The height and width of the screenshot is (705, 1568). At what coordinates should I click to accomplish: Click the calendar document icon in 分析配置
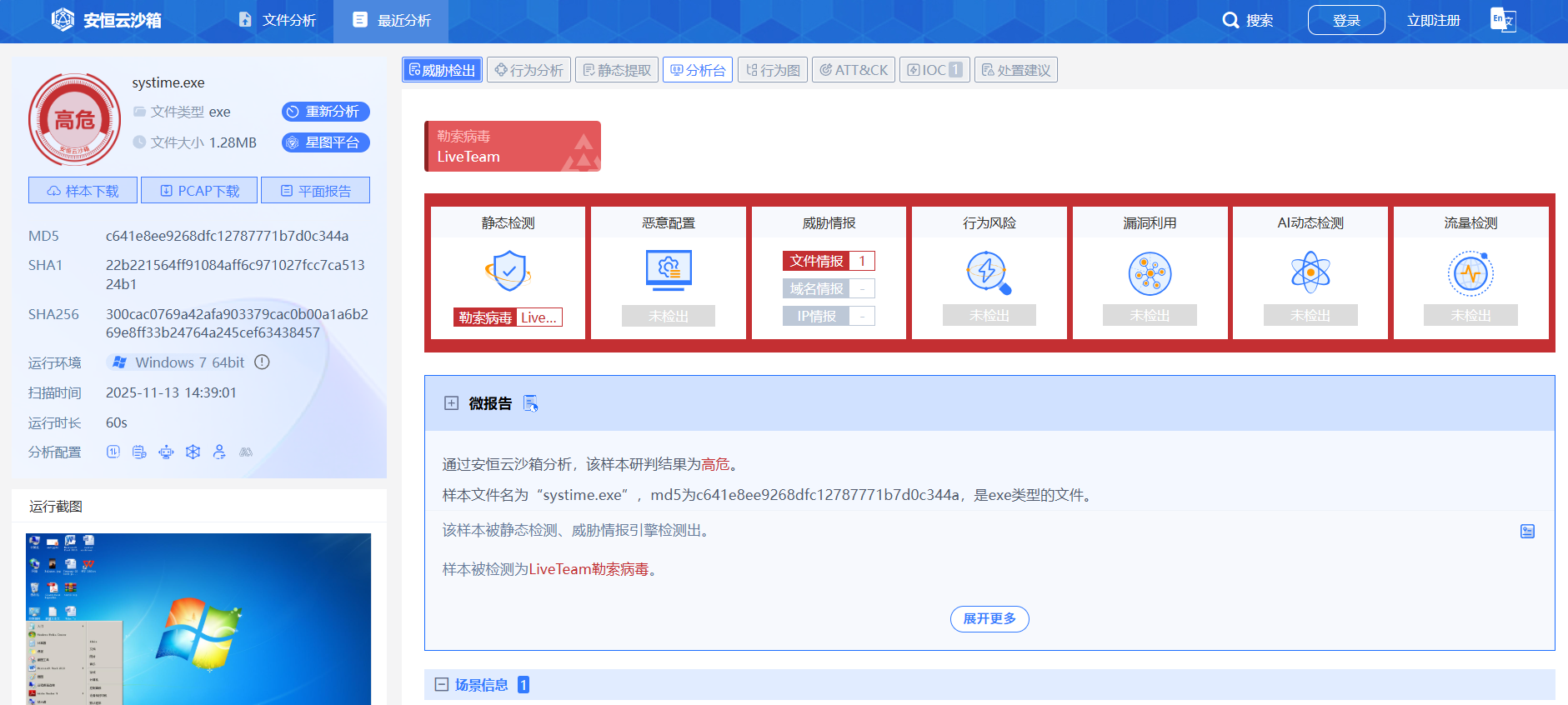139,452
